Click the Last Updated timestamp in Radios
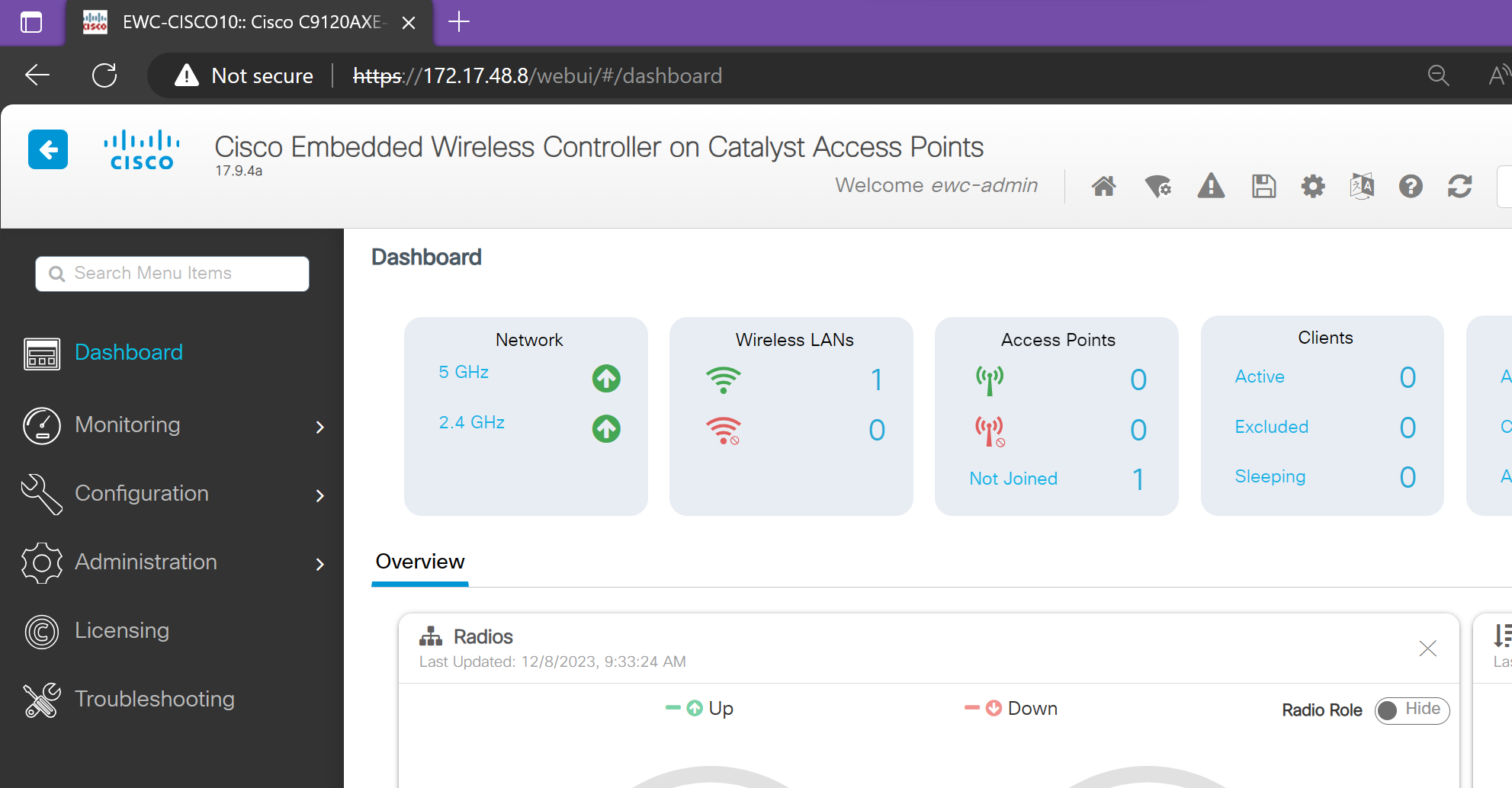1512x788 pixels. [x=553, y=661]
